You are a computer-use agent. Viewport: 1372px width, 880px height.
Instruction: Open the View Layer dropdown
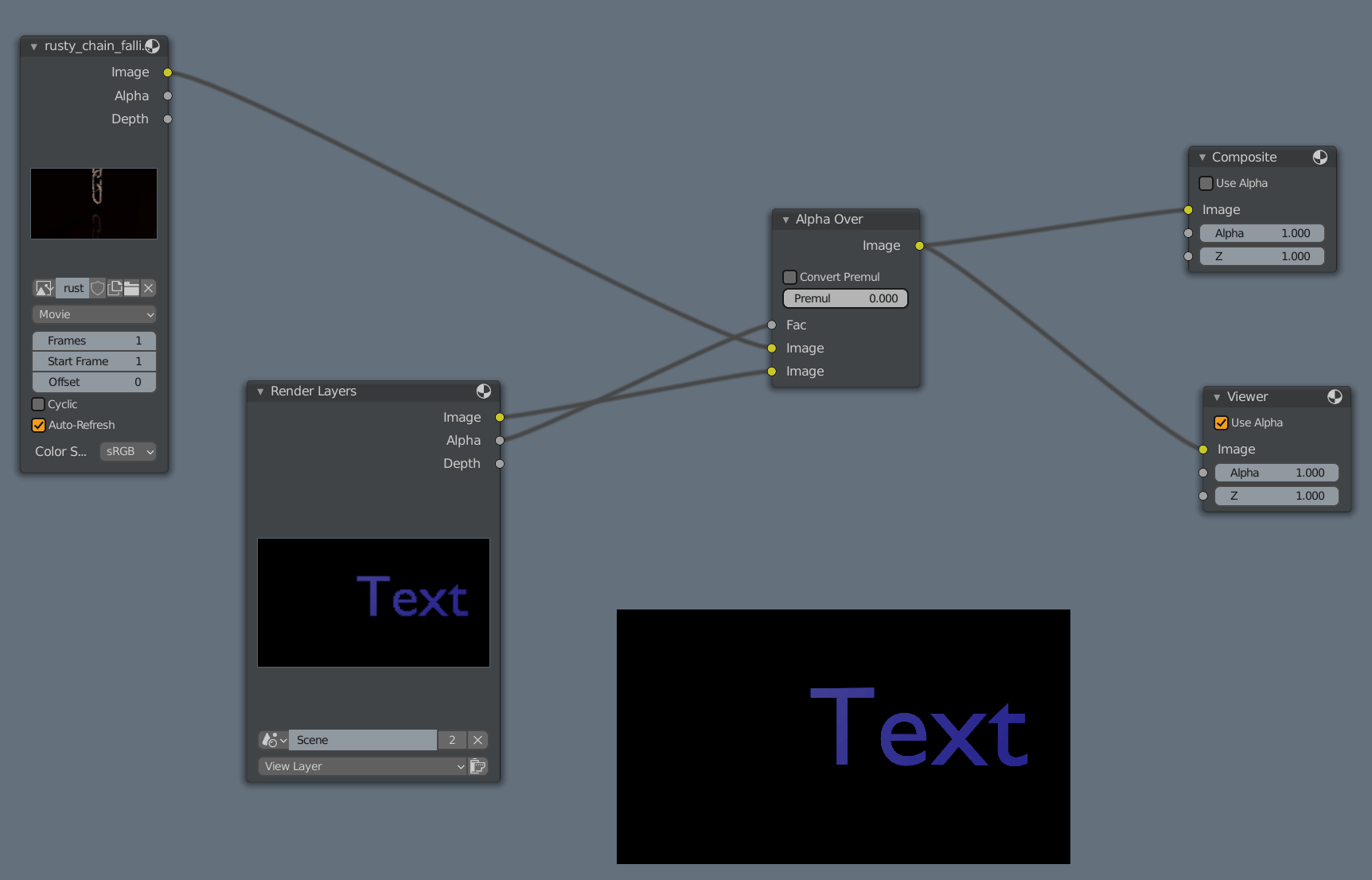point(361,765)
